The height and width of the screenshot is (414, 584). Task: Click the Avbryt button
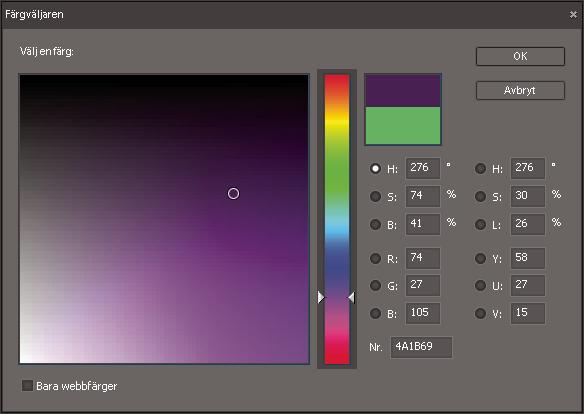tap(520, 90)
